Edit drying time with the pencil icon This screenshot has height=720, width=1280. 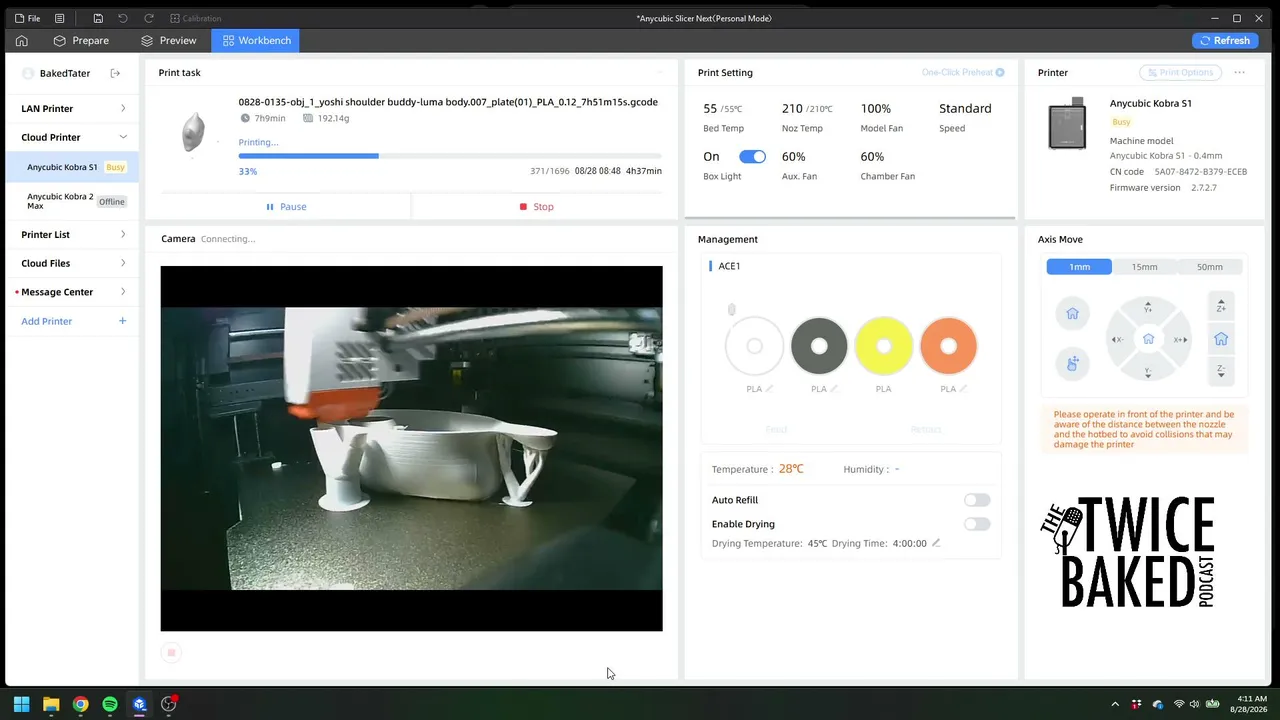[936, 543]
